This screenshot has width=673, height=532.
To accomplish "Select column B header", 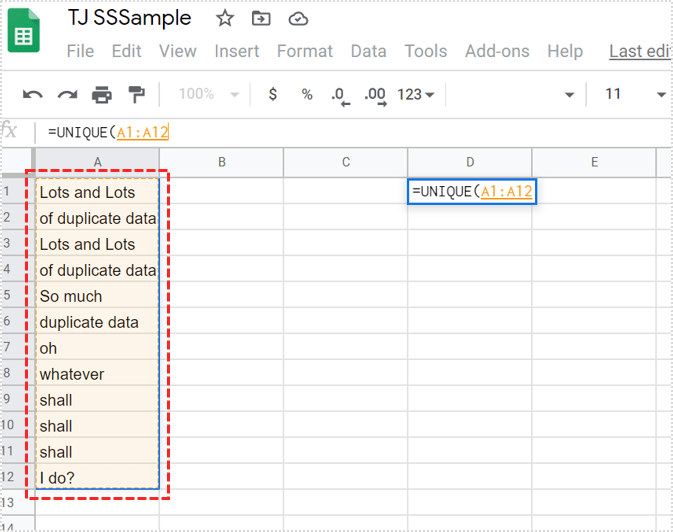I will (x=221, y=162).
